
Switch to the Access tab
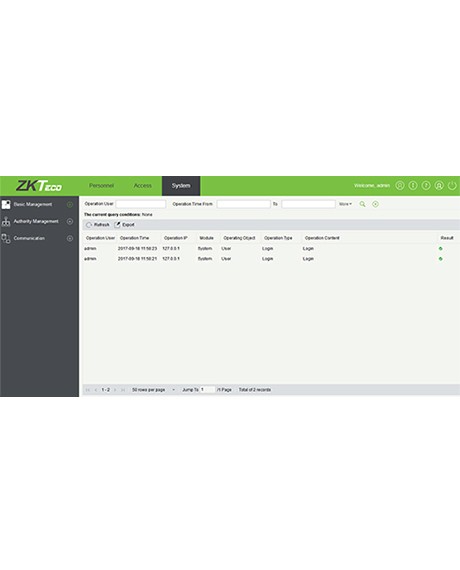pyautogui.click(x=143, y=185)
